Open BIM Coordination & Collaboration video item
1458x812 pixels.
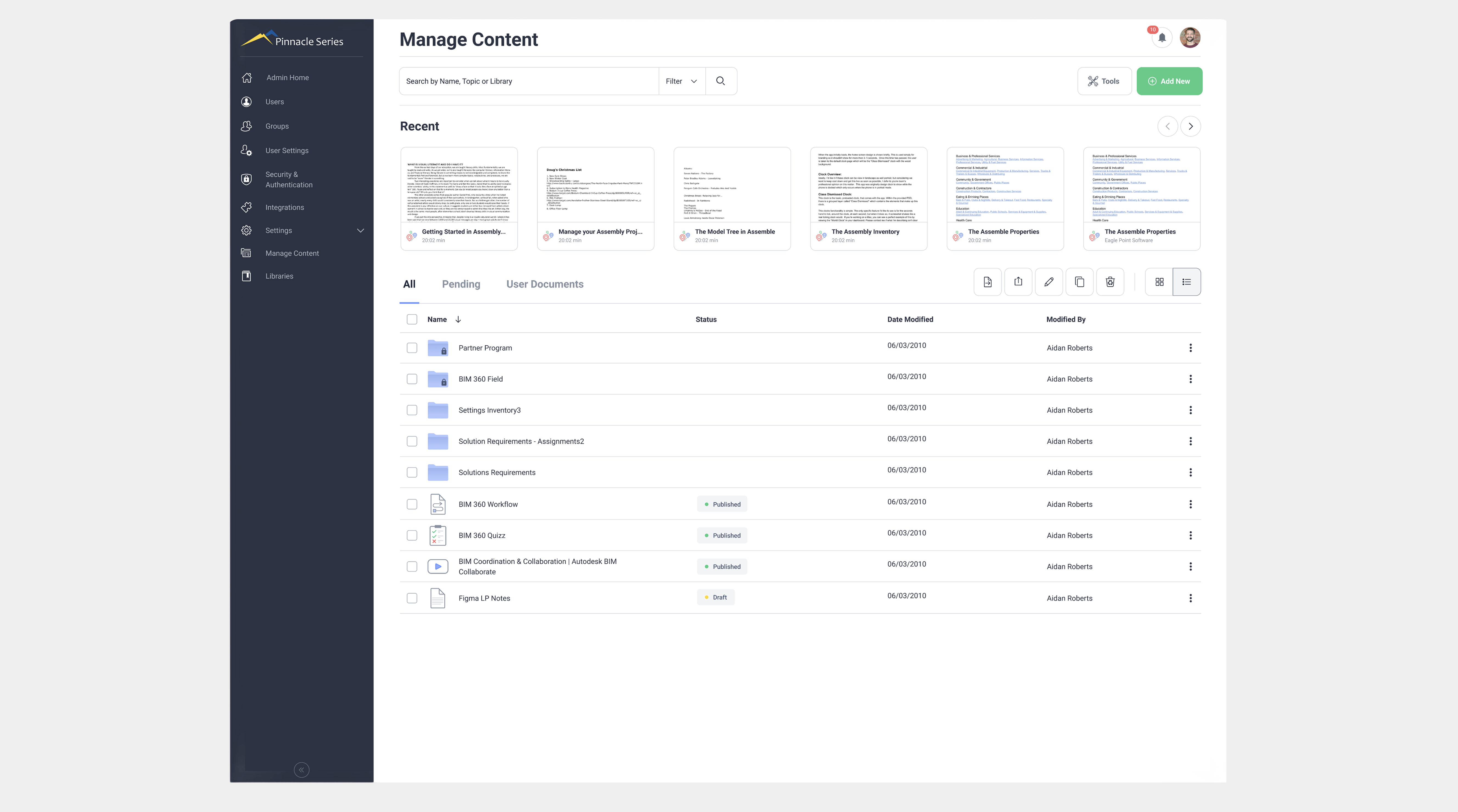[538, 566]
